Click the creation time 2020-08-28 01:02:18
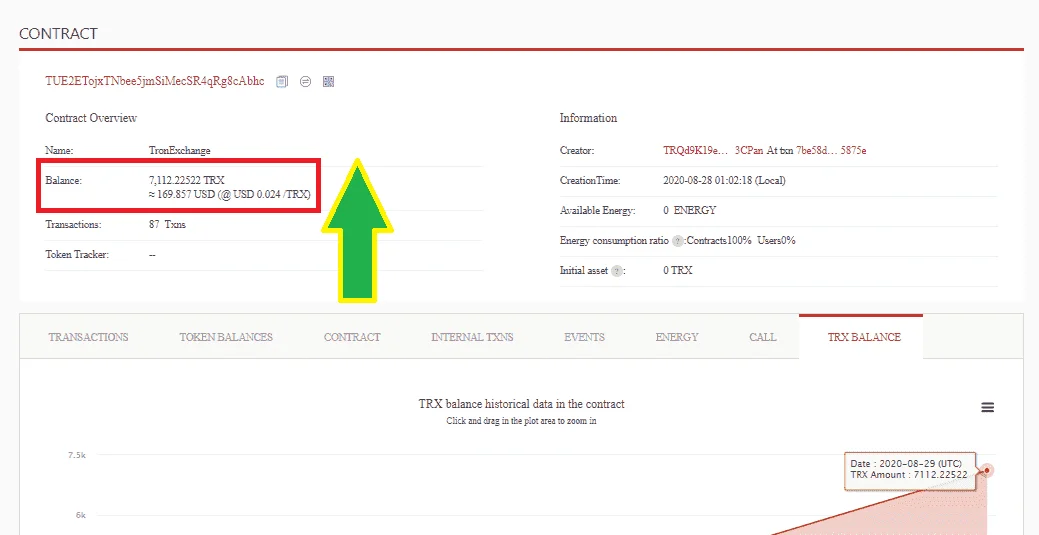 coord(724,180)
